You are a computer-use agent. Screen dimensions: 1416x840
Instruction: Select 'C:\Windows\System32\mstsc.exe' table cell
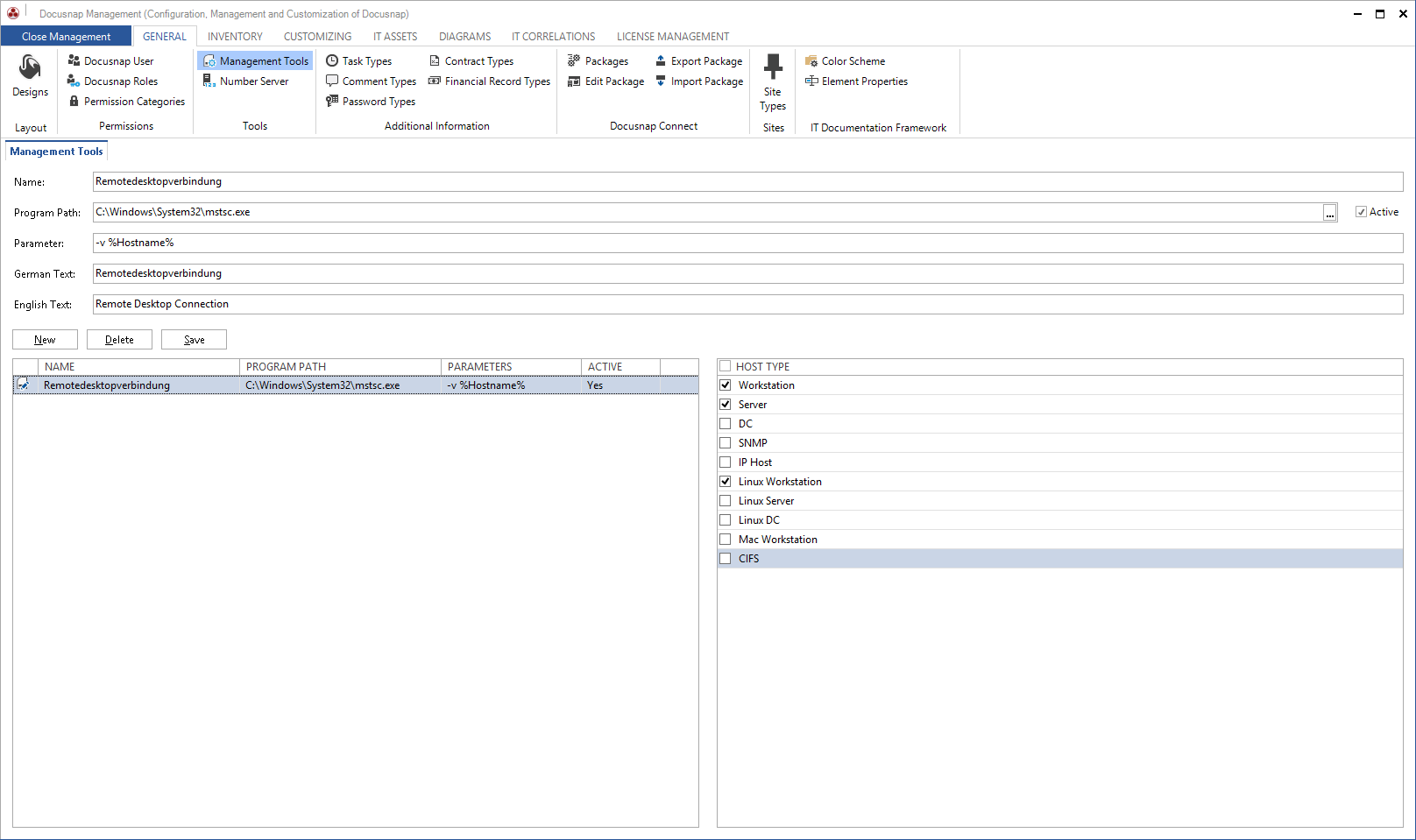(x=340, y=385)
